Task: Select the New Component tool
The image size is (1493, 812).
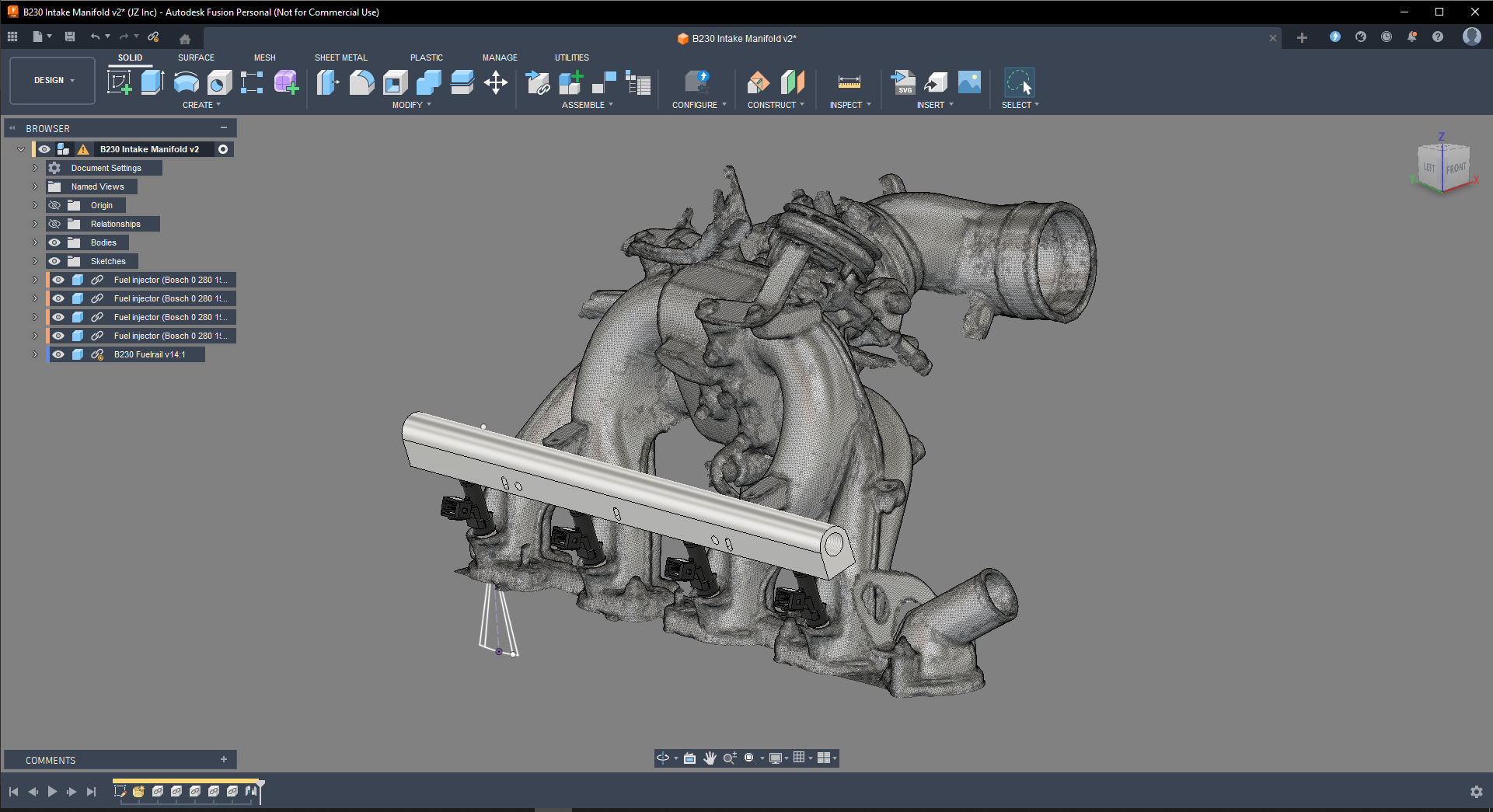Action: [x=570, y=82]
